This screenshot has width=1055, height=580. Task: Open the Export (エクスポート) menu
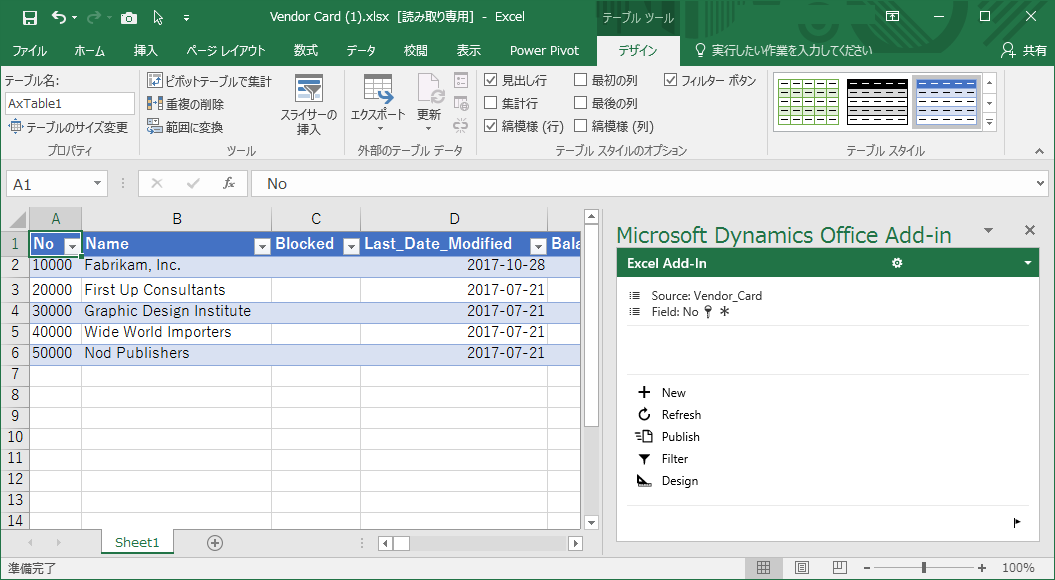pos(378,105)
